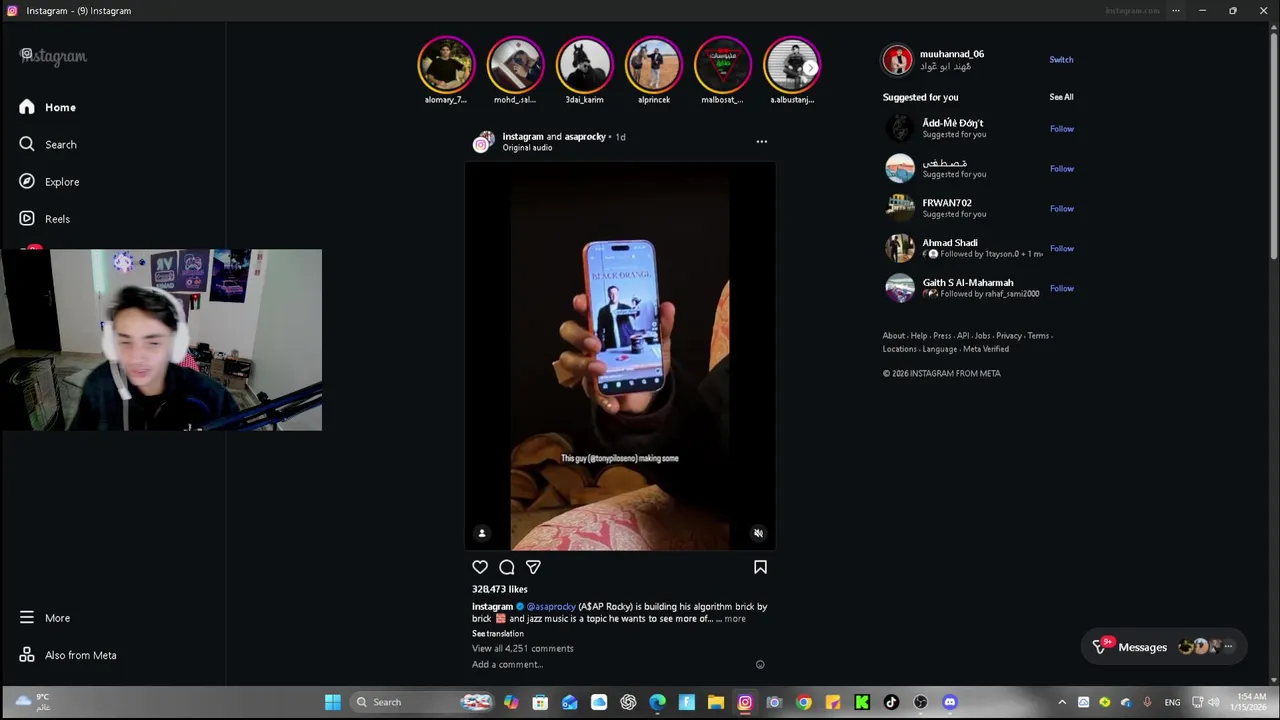Viewport: 1280px width, 720px height.
Task: See All suggested accounts
Action: [1061, 97]
